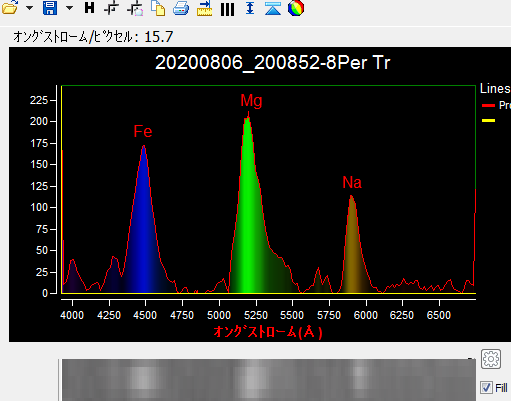Image resolution: width=511 pixels, height=401 pixels.
Task: Expand the dropdown arrow beside the open icon
Action: [x=29, y=7]
